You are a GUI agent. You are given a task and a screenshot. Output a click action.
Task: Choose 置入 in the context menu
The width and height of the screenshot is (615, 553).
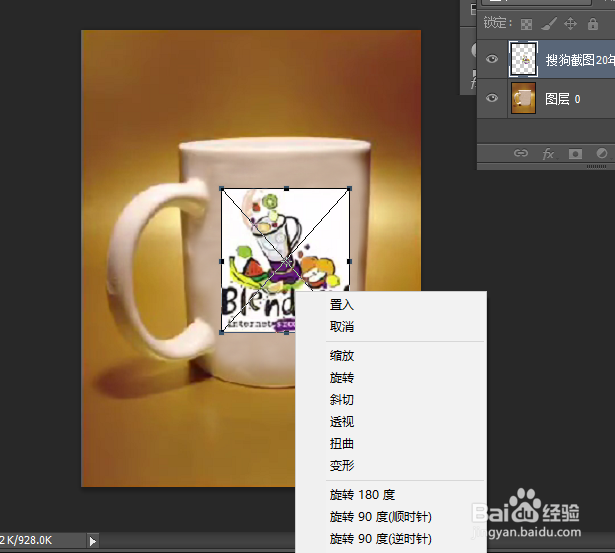point(342,305)
